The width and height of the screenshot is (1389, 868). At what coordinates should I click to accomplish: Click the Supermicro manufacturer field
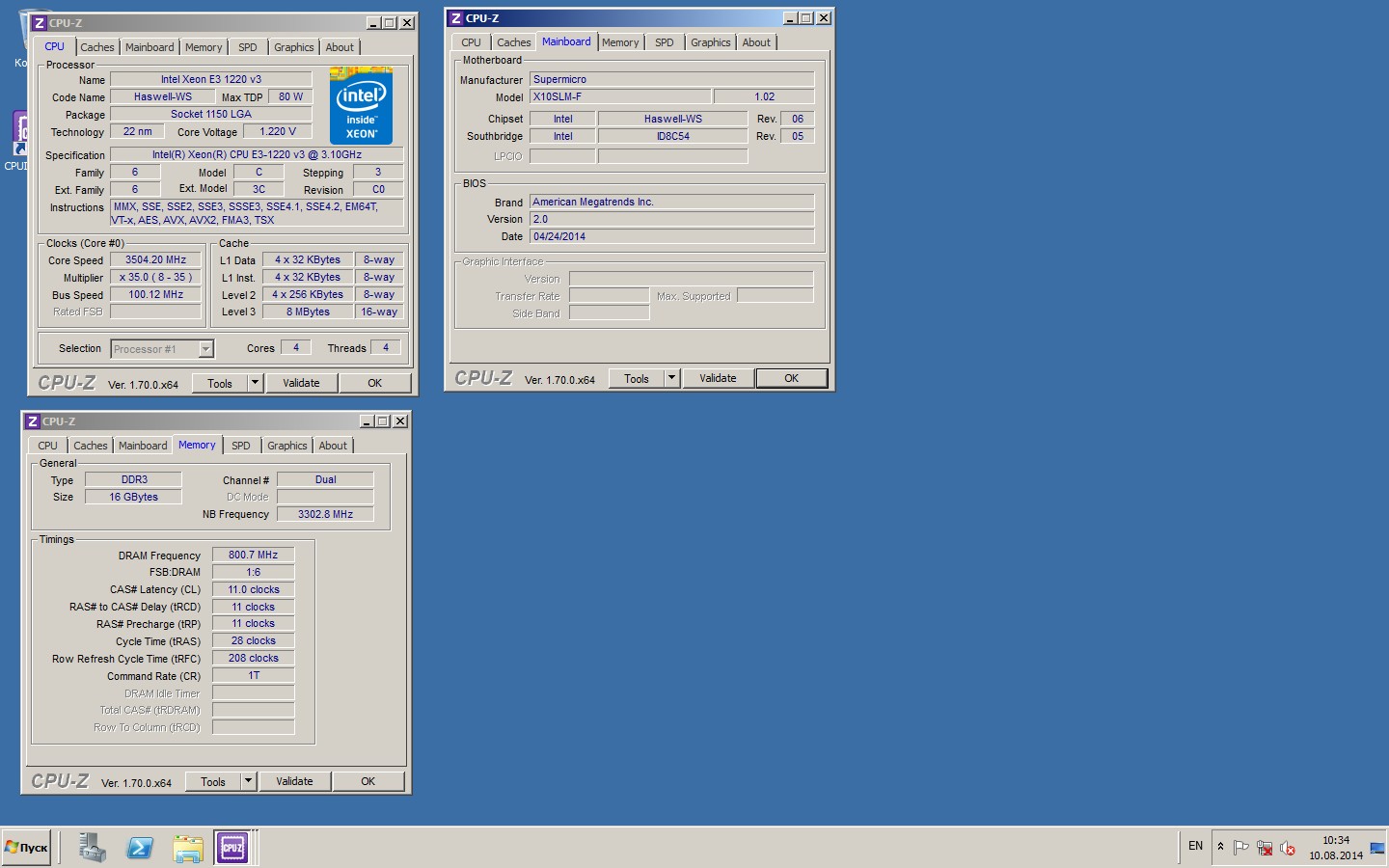672,80
